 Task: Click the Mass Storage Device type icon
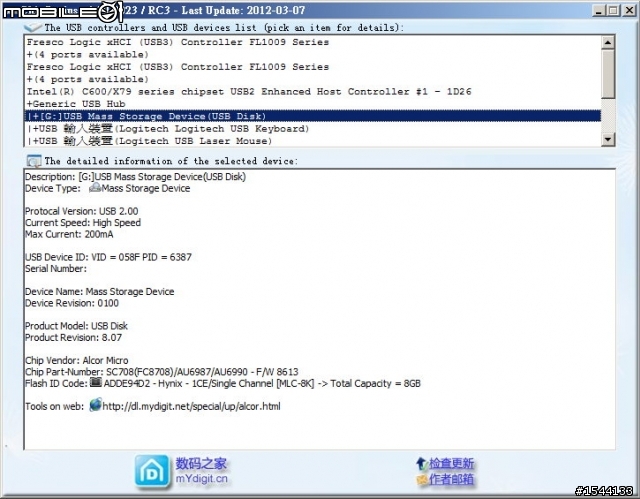pyautogui.click(x=95, y=188)
